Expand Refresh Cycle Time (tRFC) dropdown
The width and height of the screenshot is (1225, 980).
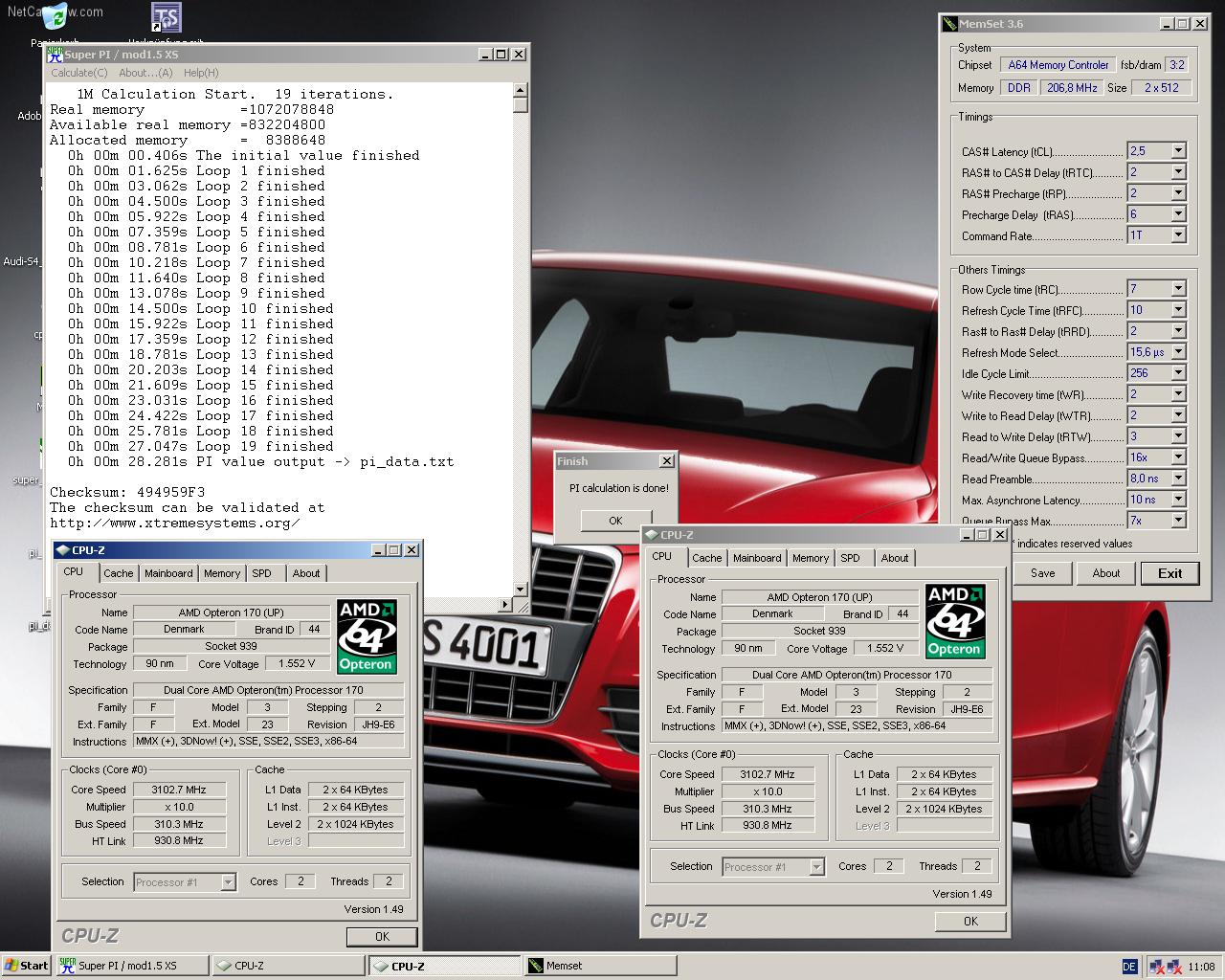click(x=1178, y=310)
